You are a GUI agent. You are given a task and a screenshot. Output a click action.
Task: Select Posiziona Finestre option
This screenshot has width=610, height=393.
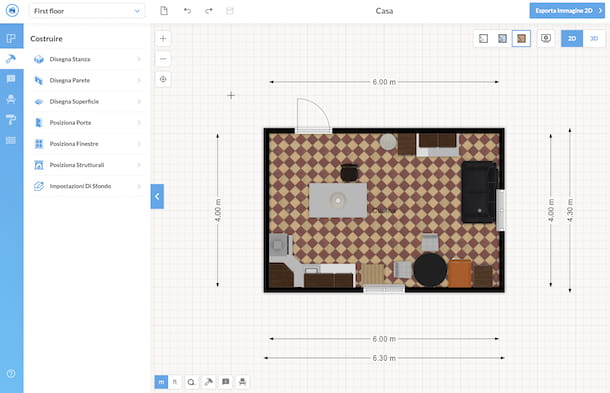(x=87, y=144)
